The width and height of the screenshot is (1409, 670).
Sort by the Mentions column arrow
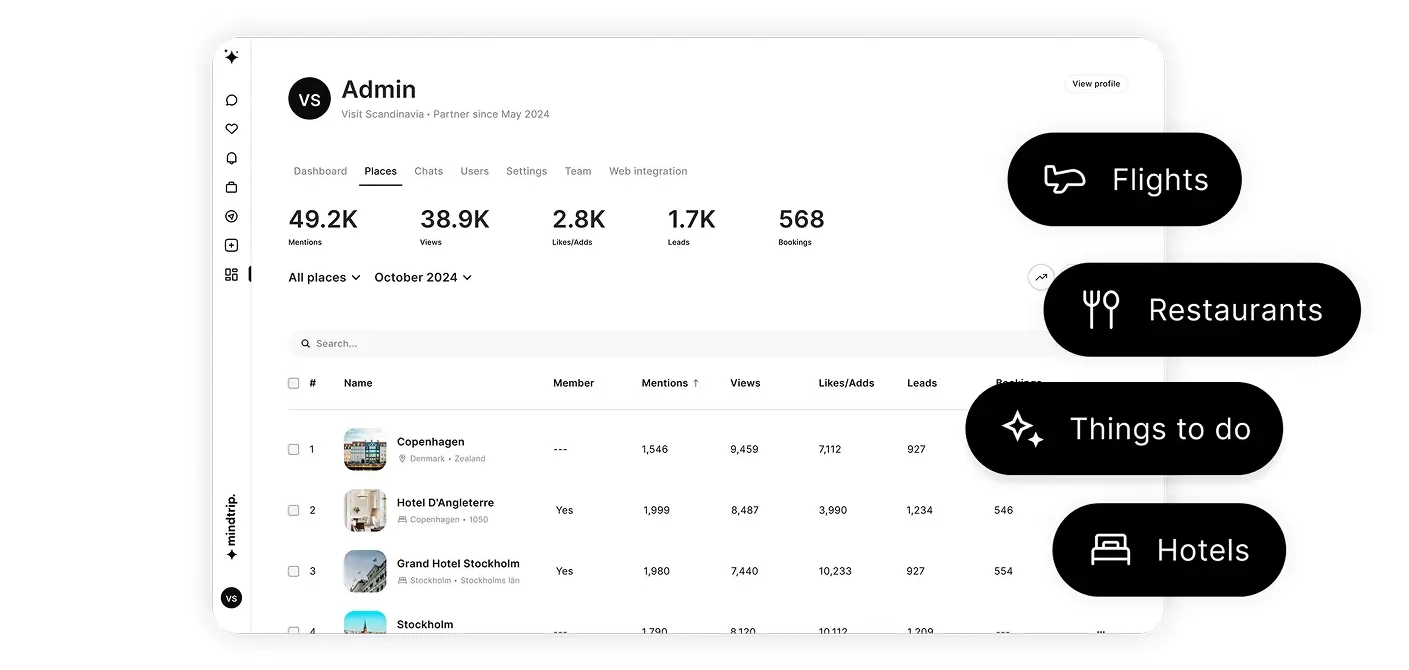coord(696,383)
